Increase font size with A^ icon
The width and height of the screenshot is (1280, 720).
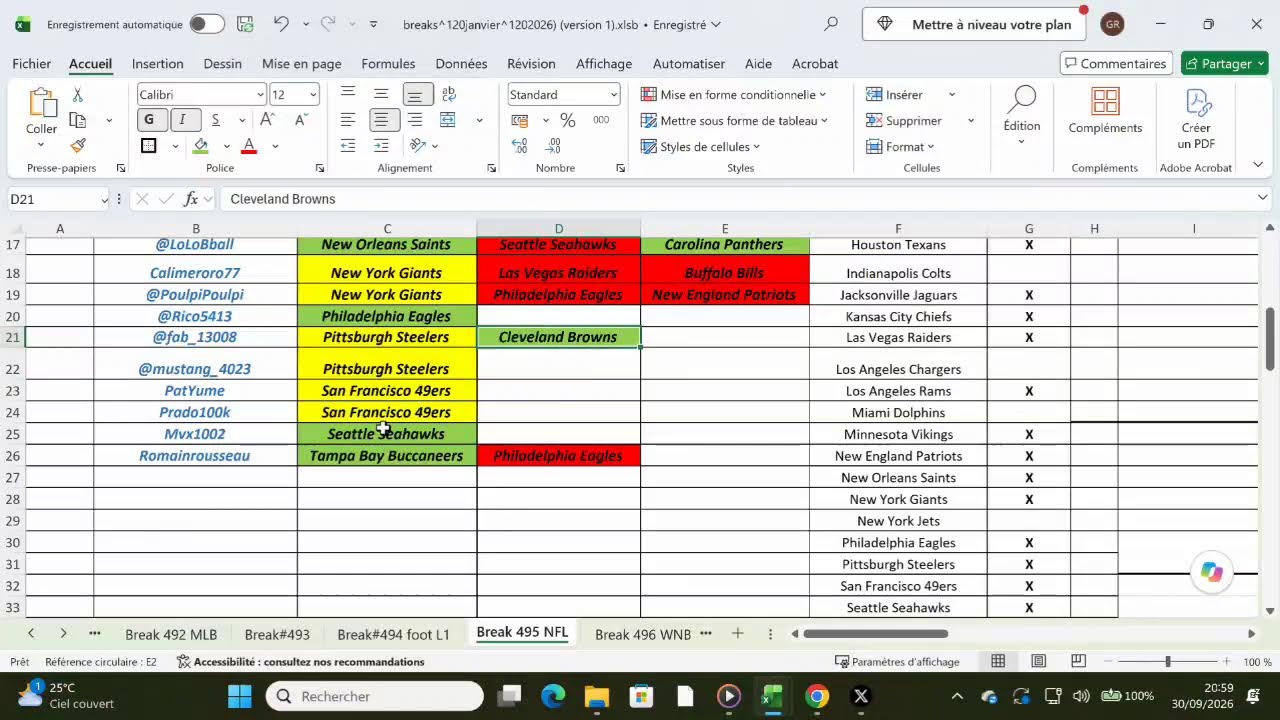(267, 120)
